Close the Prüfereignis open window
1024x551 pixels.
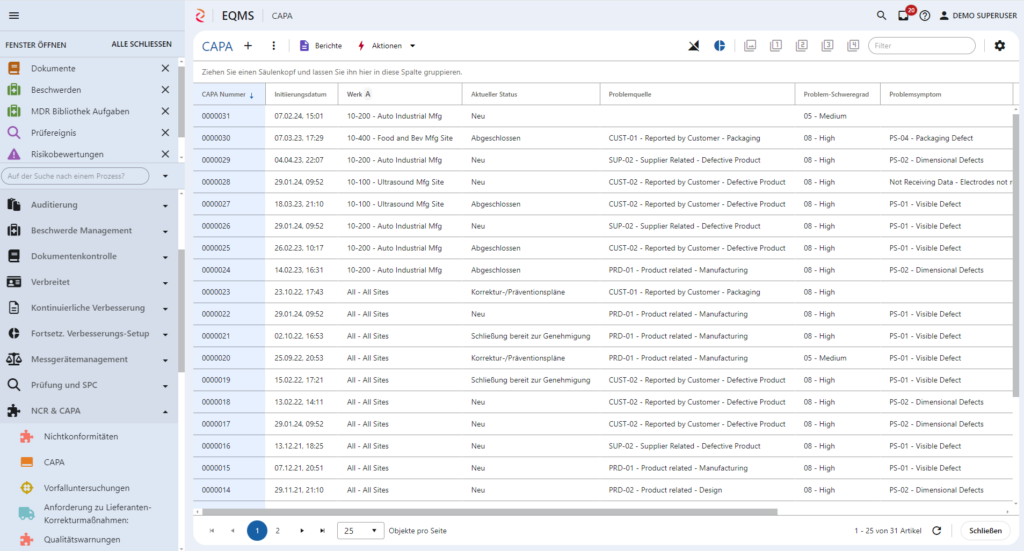[165, 133]
